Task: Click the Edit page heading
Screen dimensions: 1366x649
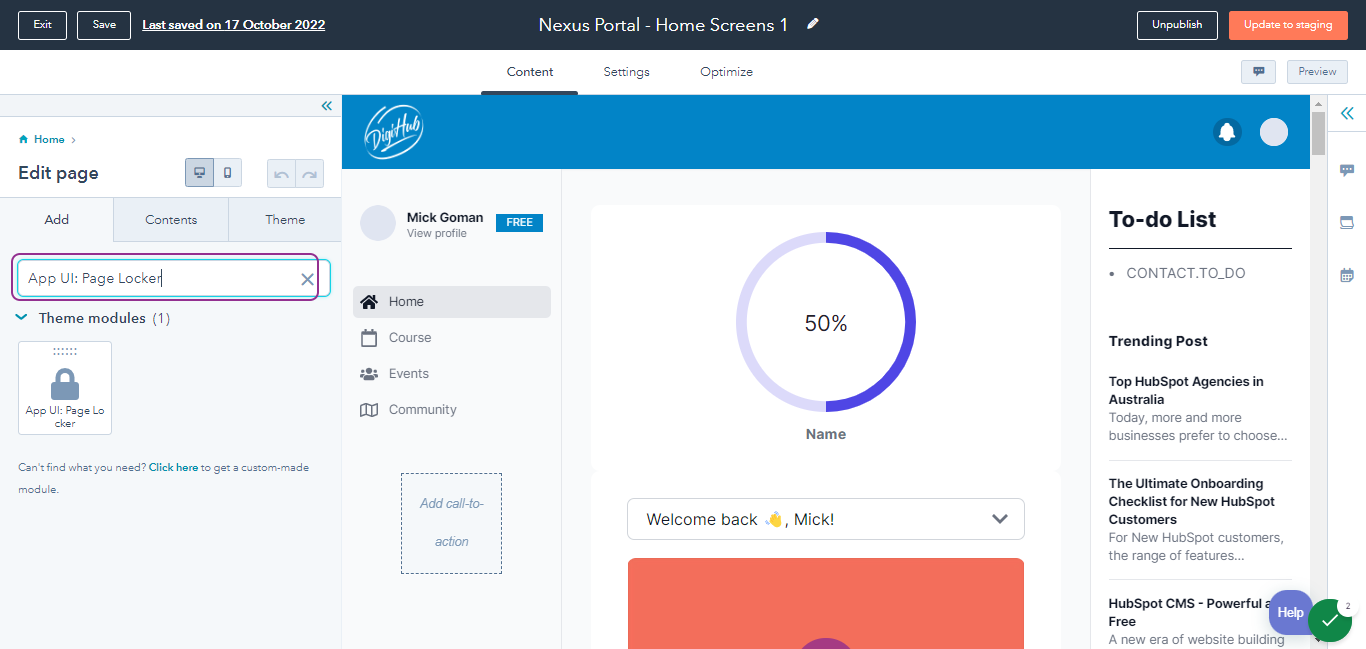Action: (x=58, y=173)
